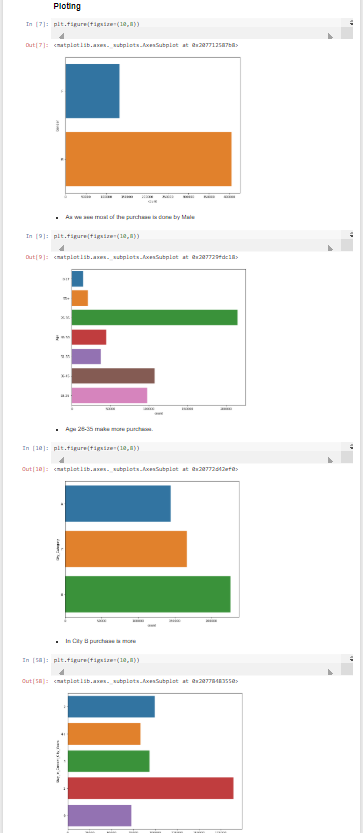Click the long green bar in the Age chart
The width and height of the screenshot is (363, 833).
point(155,317)
